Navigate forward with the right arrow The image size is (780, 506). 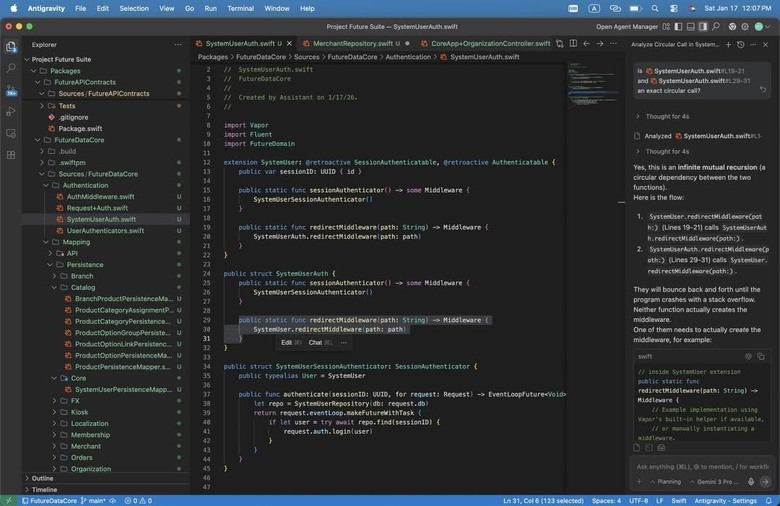click(600, 44)
